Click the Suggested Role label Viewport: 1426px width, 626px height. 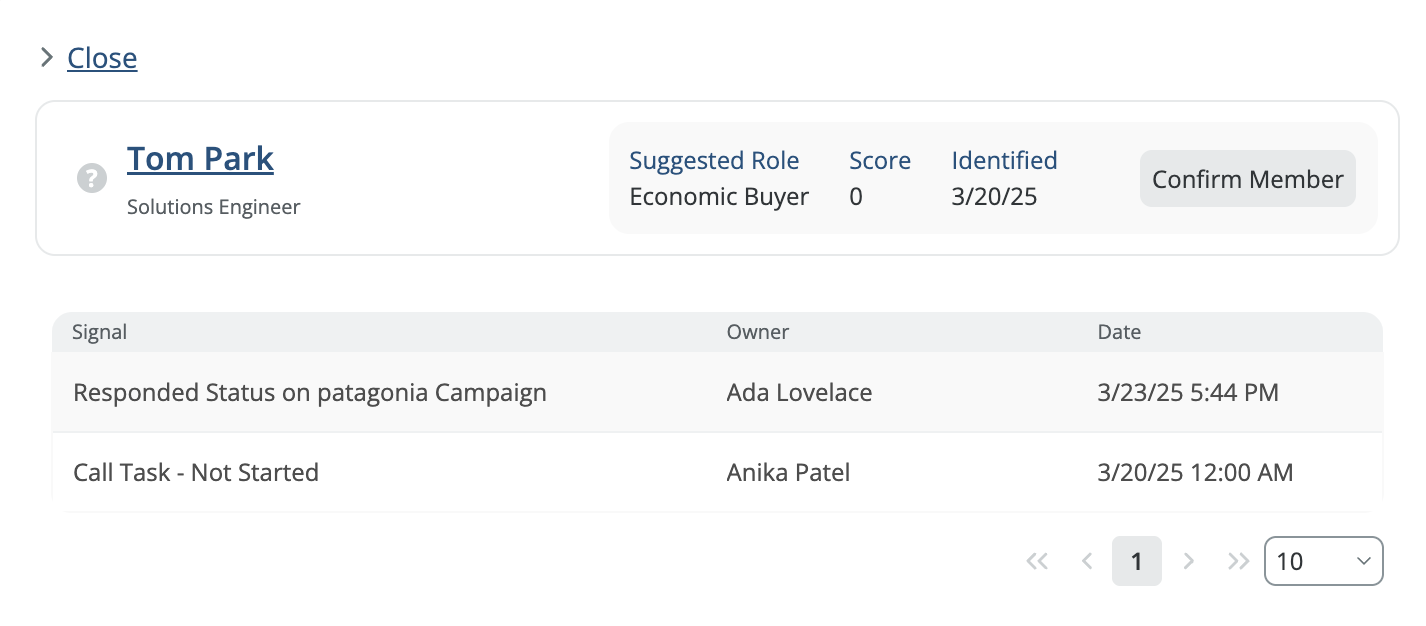coord(714,161)
